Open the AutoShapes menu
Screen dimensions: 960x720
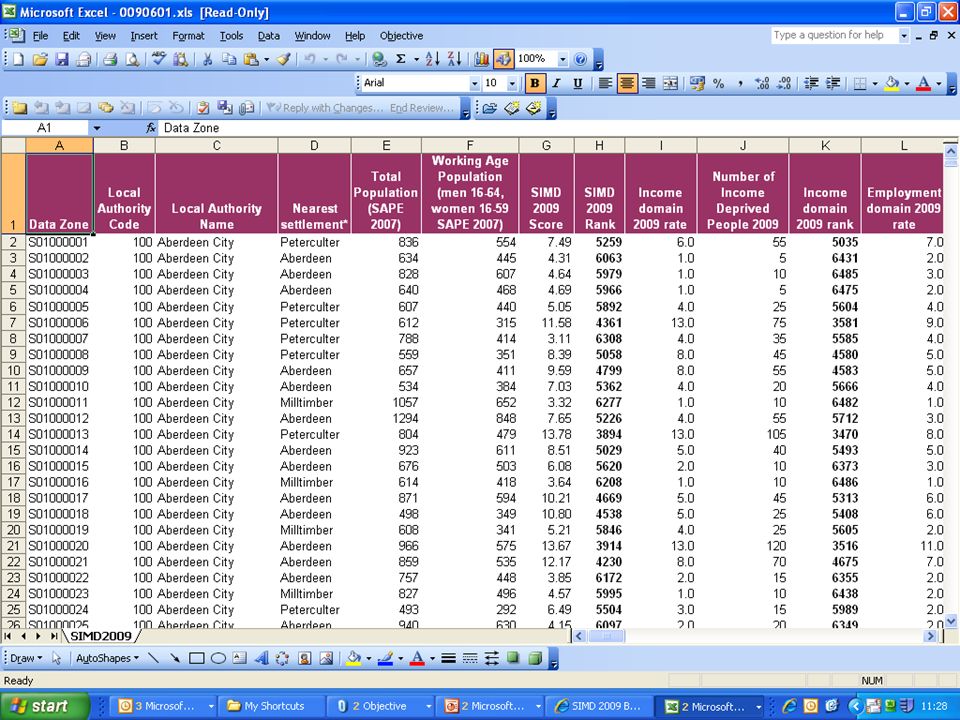[x=107, y=658]
